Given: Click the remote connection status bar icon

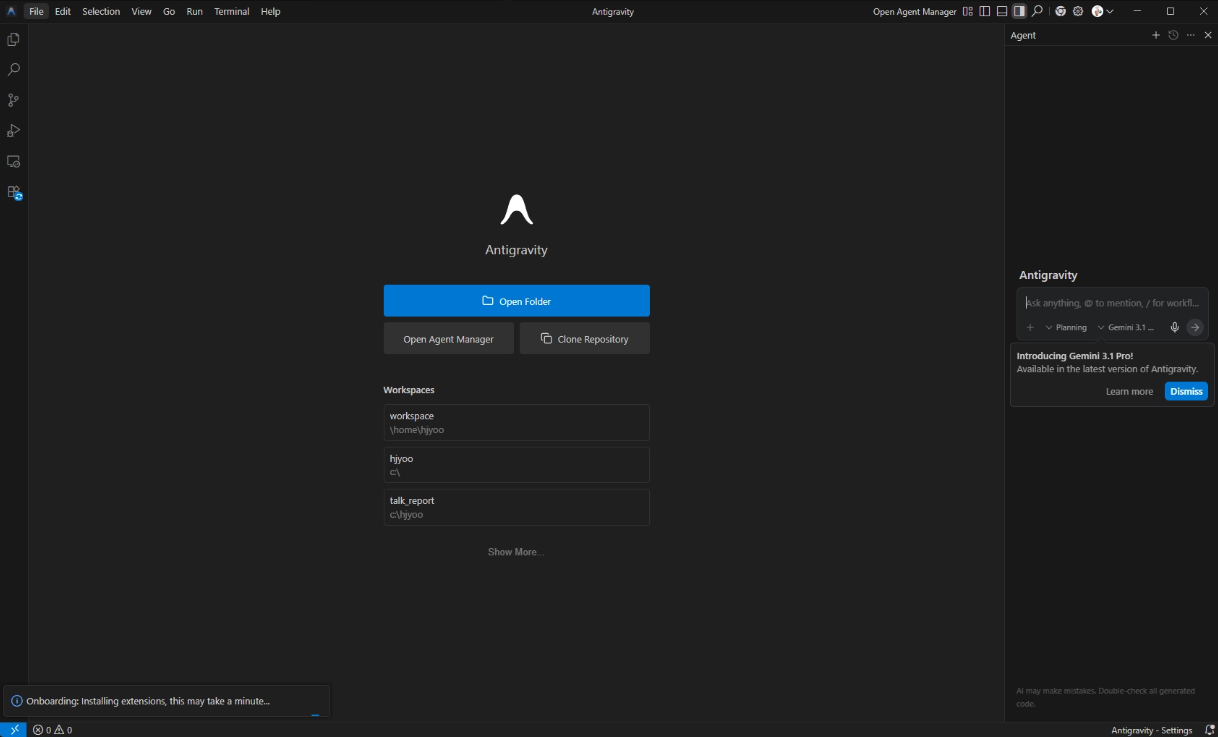Looking at the screenshot, I should (14, 729).
